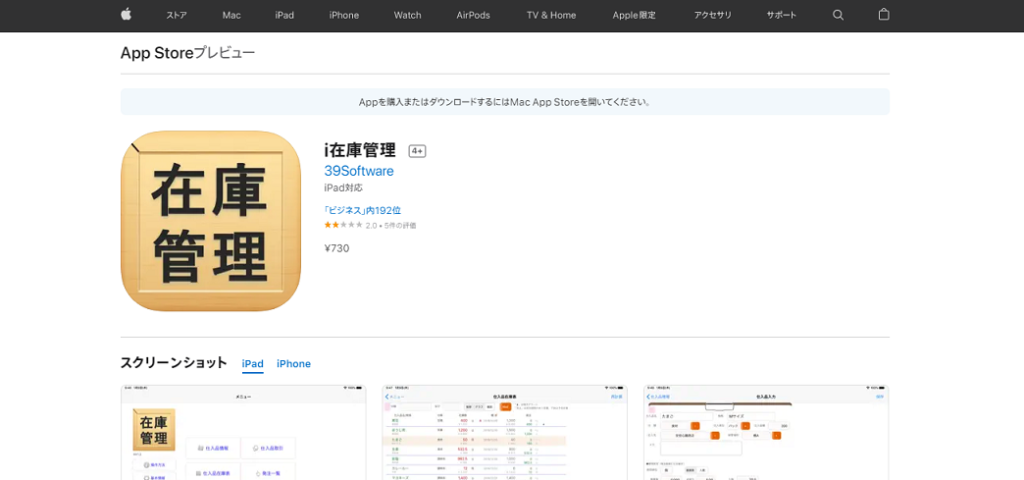1024x480 pixels.
Task: Open the AirPods menu item
Action: [473, 15]
